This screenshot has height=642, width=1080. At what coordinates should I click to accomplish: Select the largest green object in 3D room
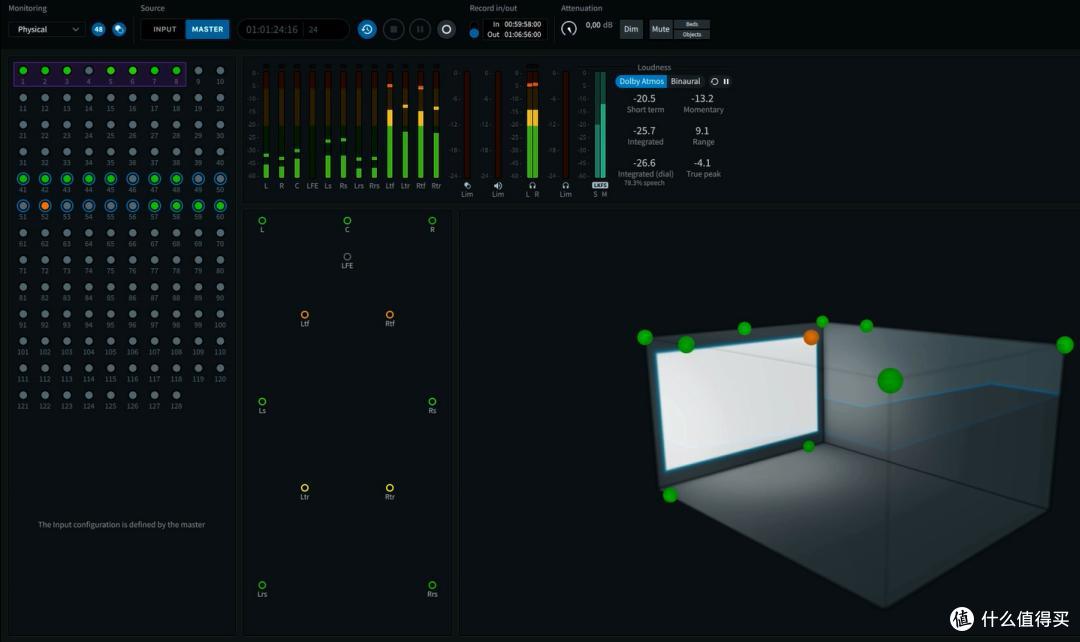pyautogui.click(x=890, y=380)
